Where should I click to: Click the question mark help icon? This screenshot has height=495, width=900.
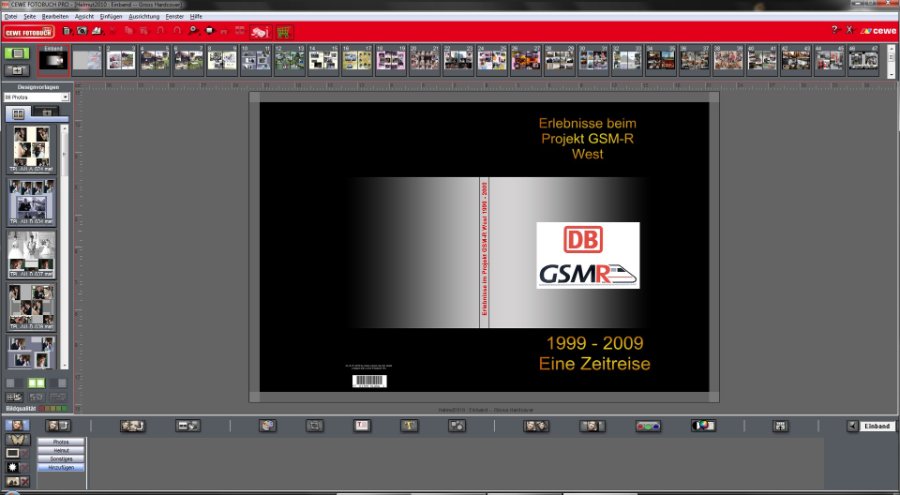[835, 30]
